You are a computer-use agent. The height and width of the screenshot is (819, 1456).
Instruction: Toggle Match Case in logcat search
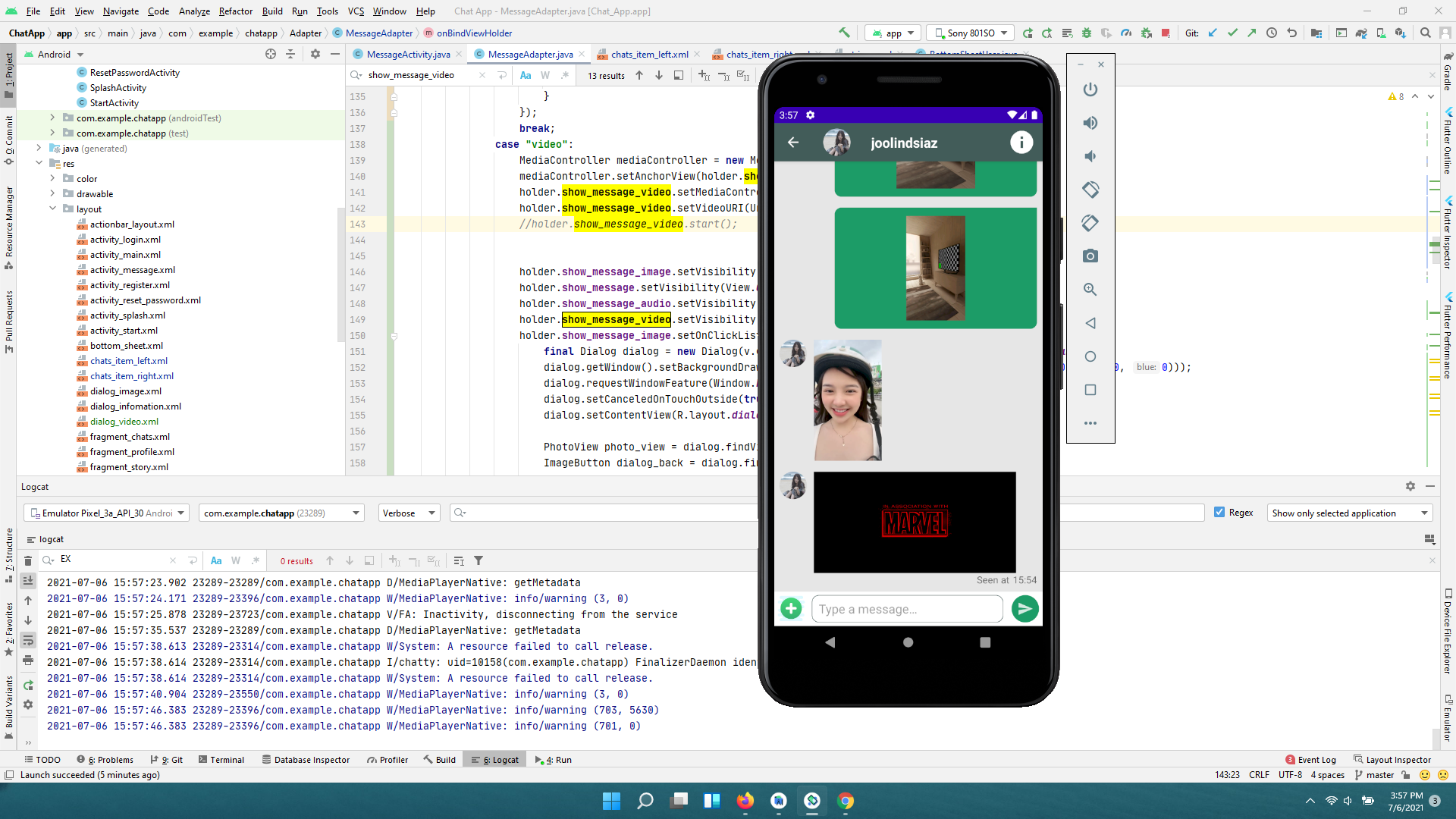pos(216,561)
